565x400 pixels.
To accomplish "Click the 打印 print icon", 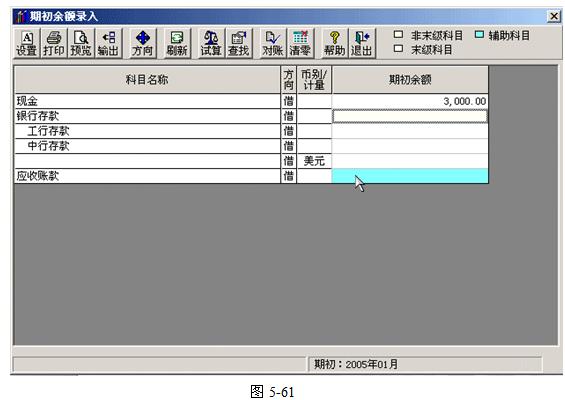I will [53, 44].
